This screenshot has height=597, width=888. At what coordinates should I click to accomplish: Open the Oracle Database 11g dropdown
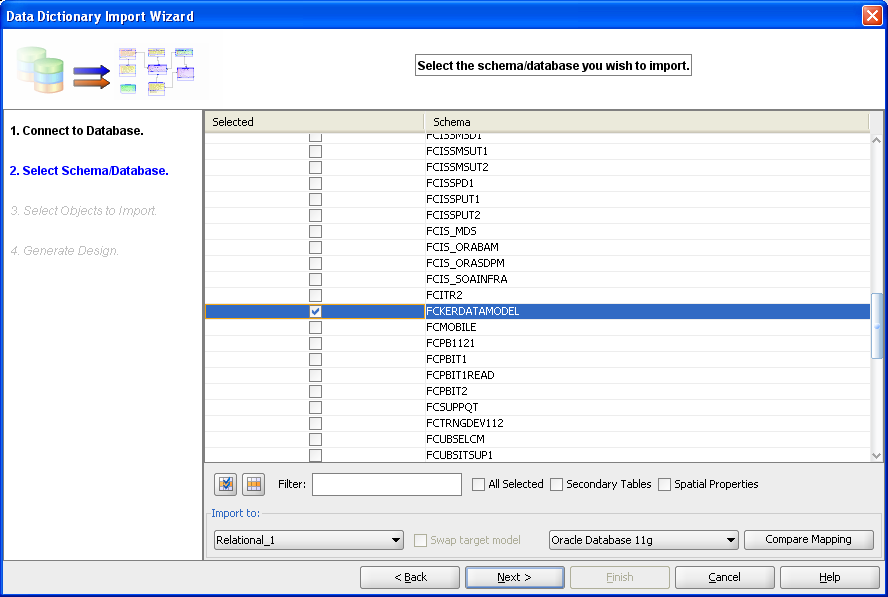click(x=643, y=540)
